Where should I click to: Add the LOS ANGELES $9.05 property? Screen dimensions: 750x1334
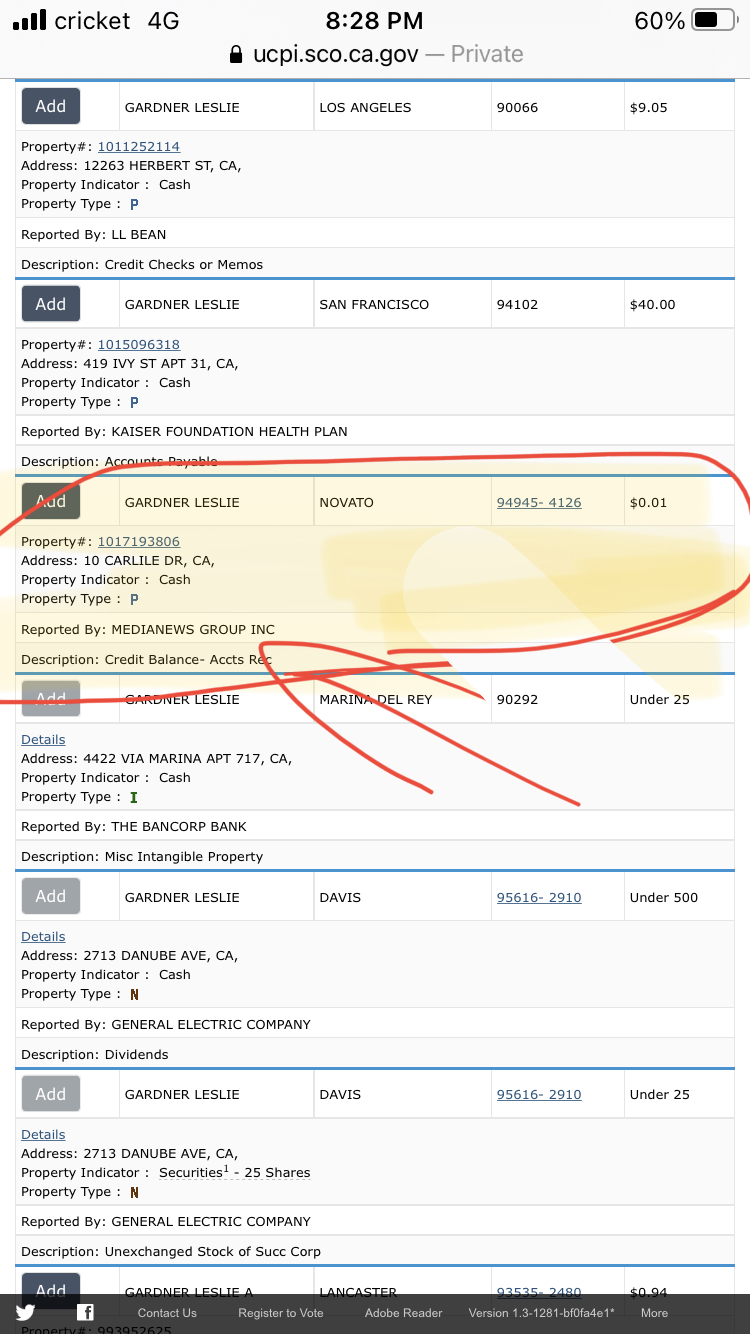coord(51,106)
